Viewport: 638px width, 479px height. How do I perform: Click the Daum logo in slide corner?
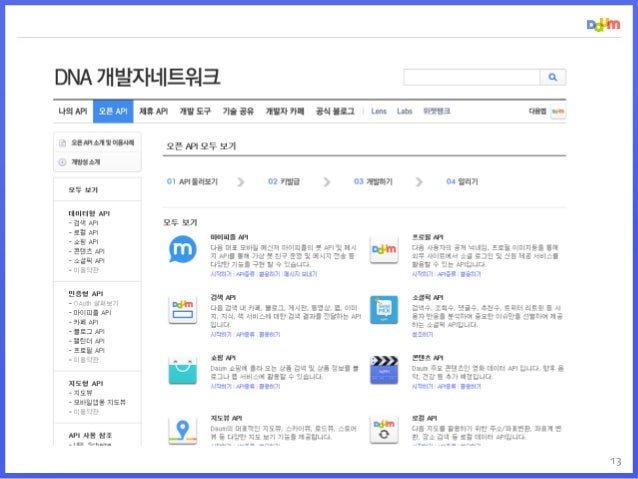603,25
